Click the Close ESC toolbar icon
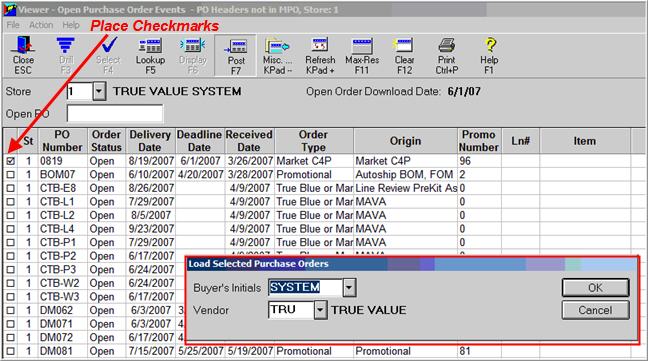Viewport: 648px width, 361px height. point(23,56)
